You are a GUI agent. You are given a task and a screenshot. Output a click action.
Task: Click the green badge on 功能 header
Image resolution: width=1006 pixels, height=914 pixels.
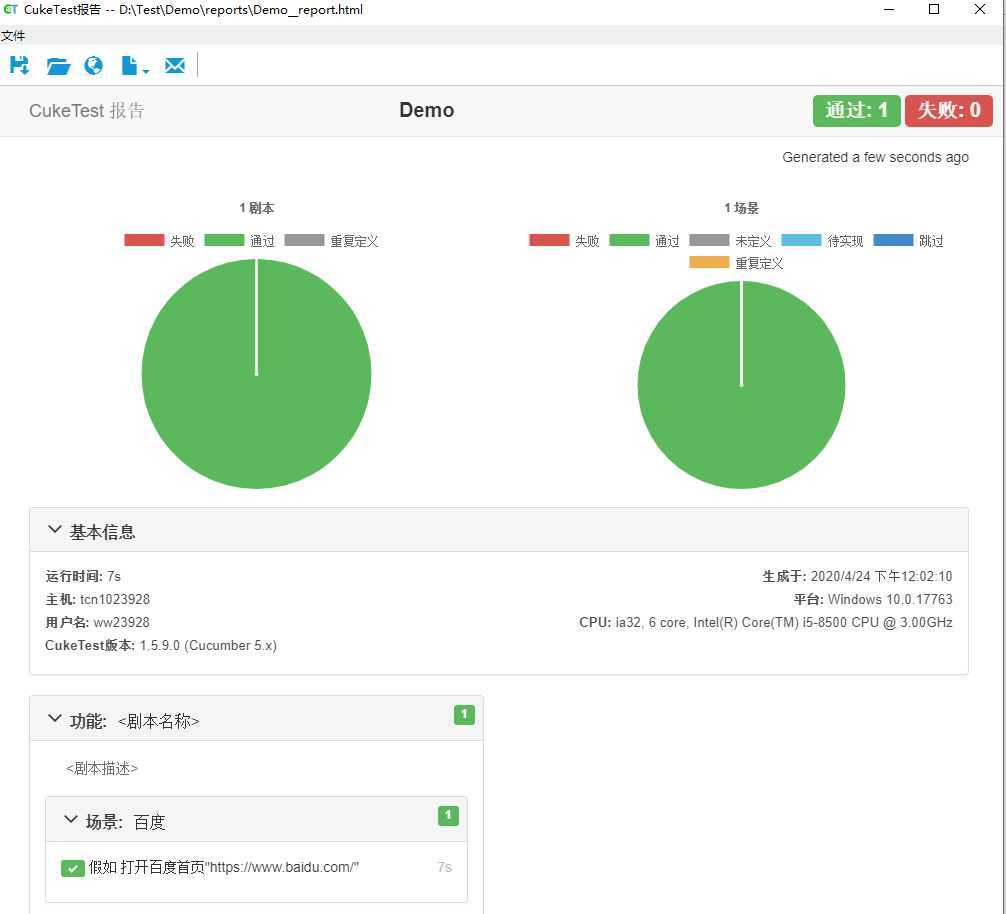click(465, 715)
